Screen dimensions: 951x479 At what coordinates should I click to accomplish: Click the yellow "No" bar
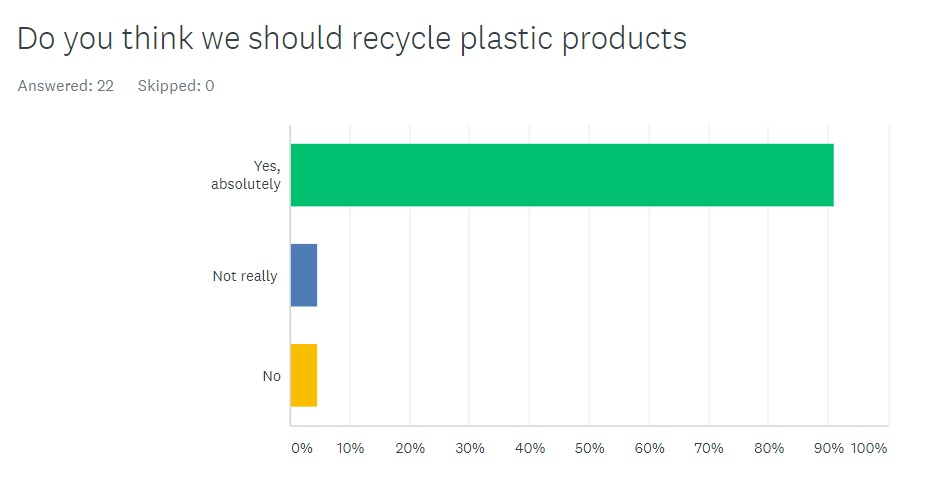point(304,375)
